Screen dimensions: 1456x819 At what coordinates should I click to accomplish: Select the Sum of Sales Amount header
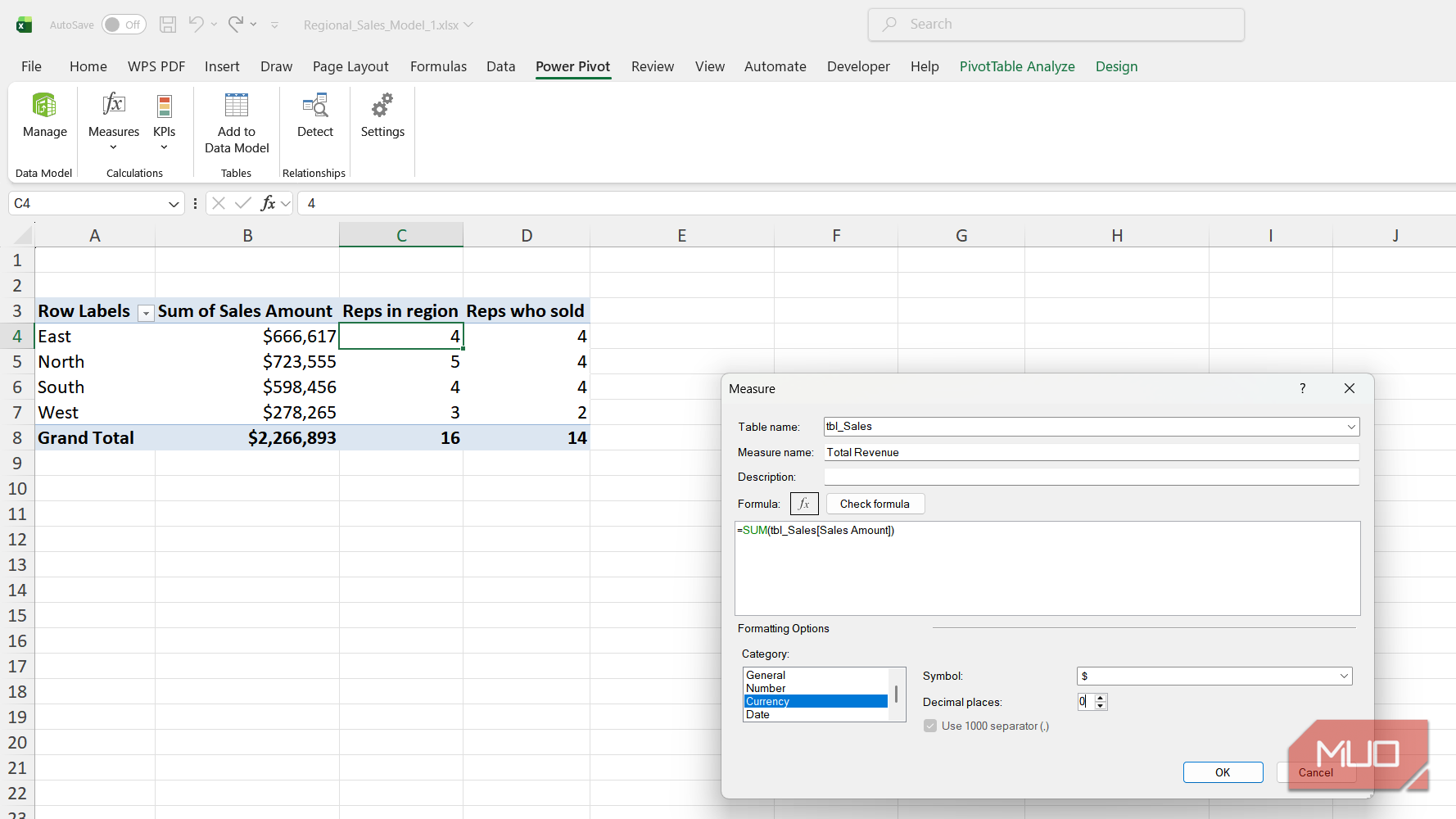click(x=247, y=311)
